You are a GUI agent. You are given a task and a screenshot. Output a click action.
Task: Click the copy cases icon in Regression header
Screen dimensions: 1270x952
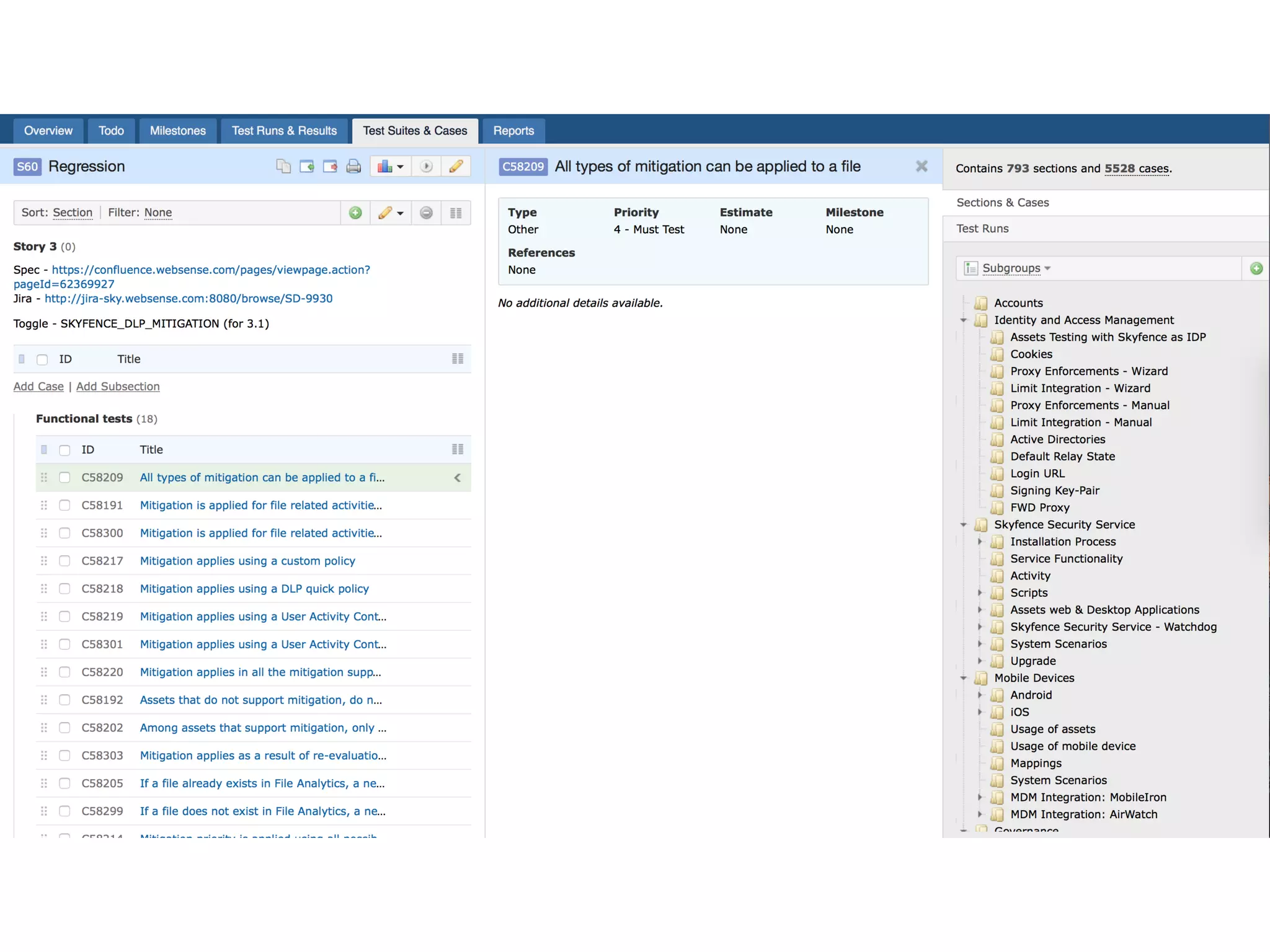click(283, 166)
